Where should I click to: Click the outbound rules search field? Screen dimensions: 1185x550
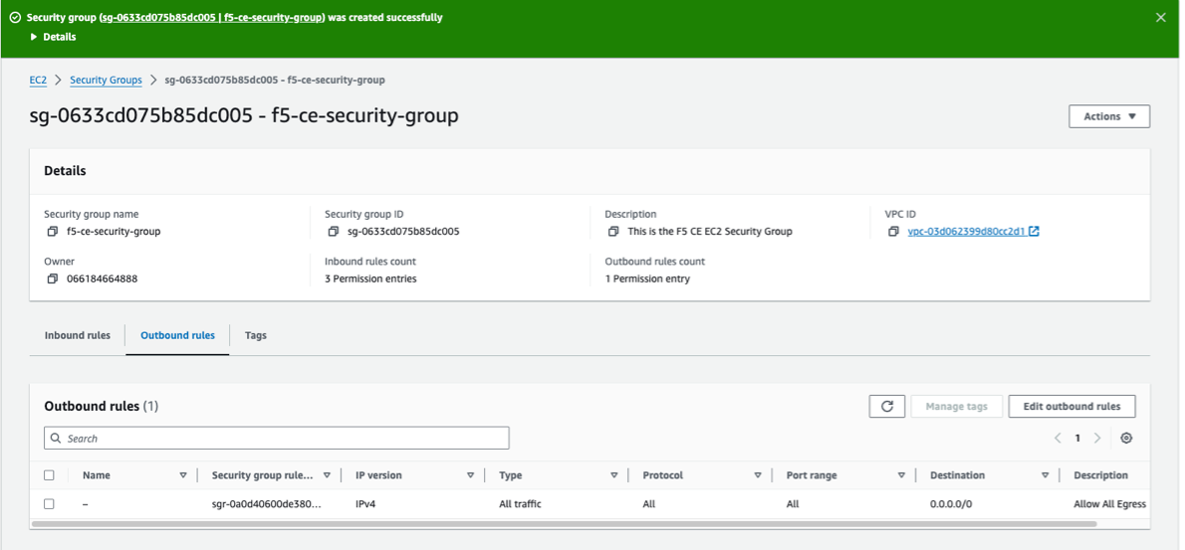click(277, 438)
